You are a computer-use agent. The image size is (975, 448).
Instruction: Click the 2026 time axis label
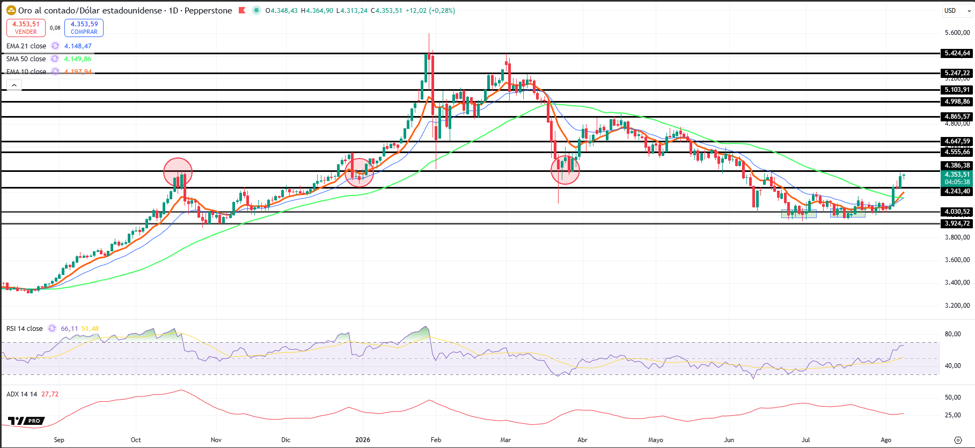pyautogui.click(x=363, y=439)
